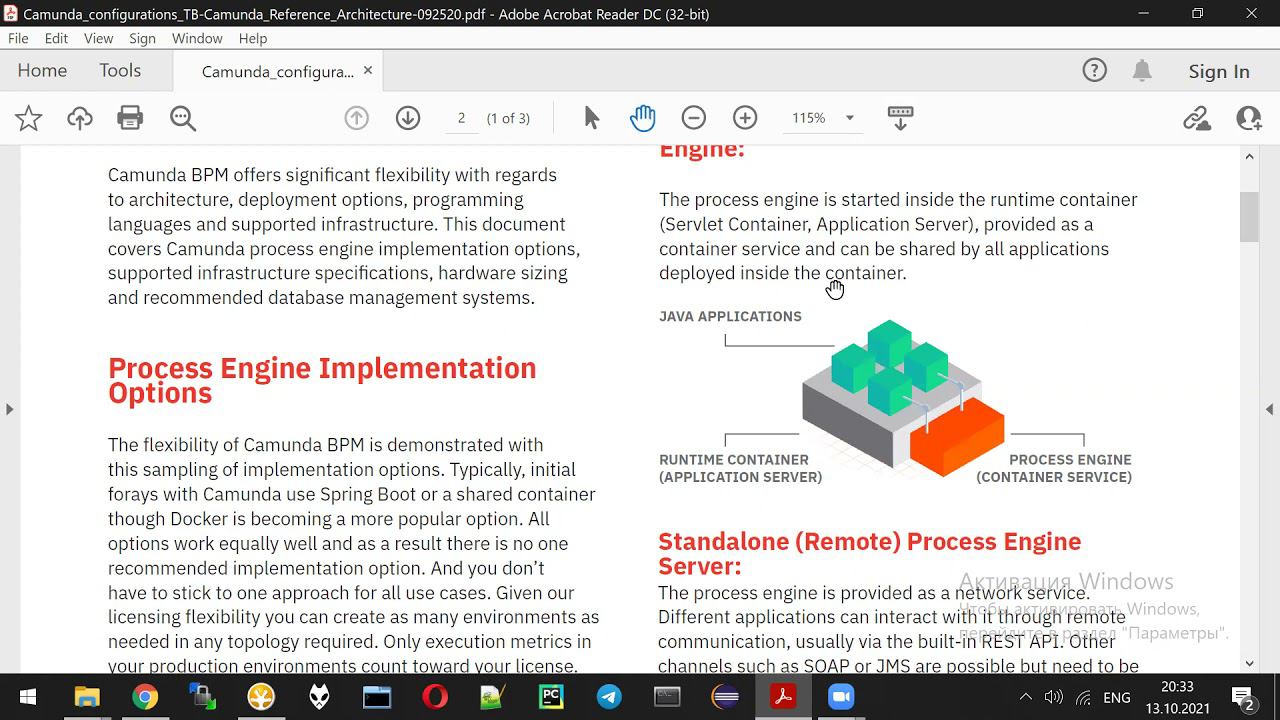
Task: Go to the next page arrow
Action: 408,118
